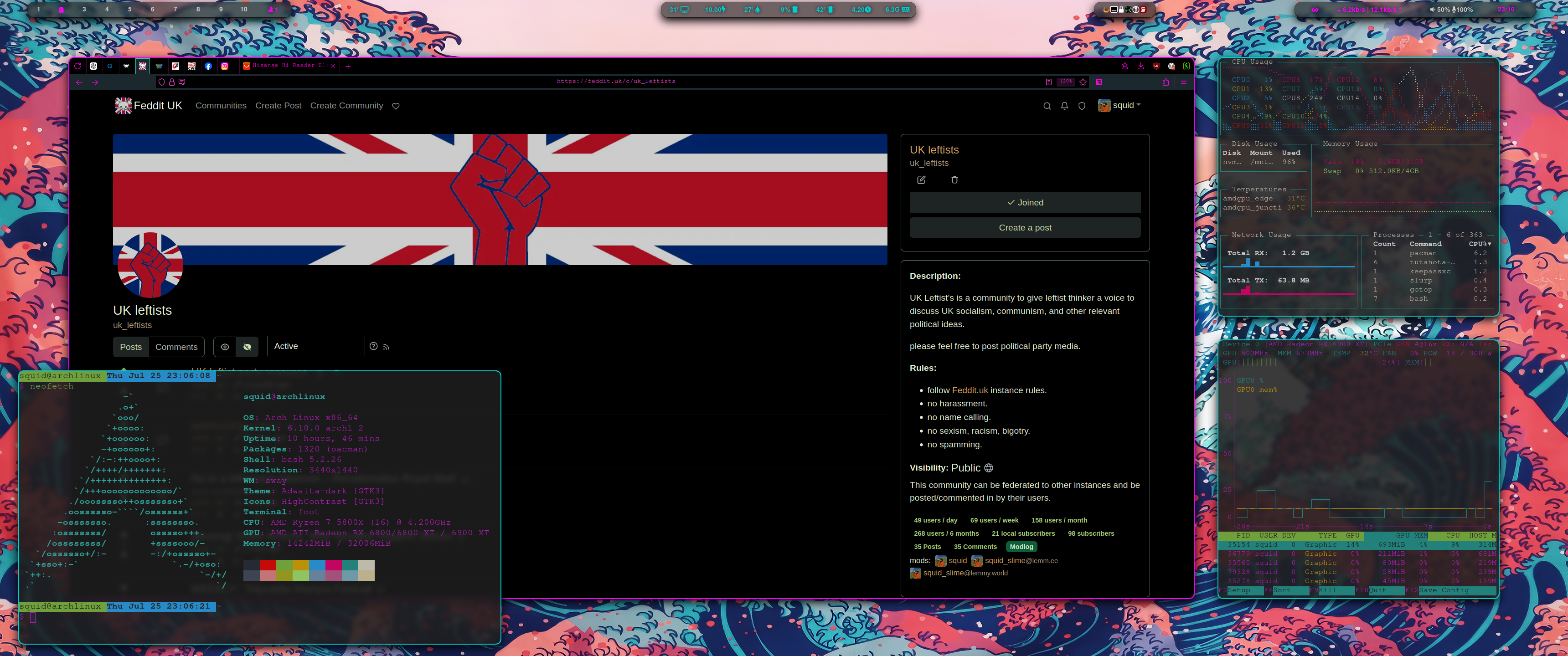
Task: Toggle reader view icon in address bar
Action: point(1048,82)
